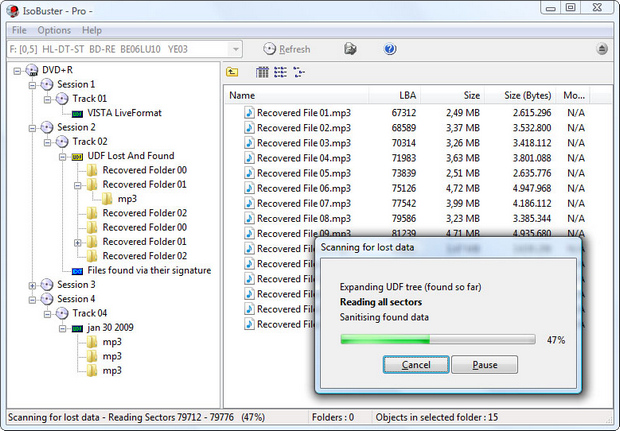The image size is (620, 431).
Task: Select Track 02 tree item
Action: [x=90, y=141]
